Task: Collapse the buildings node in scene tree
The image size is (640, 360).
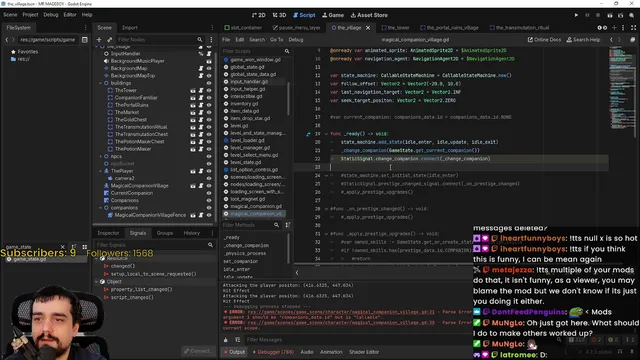Action: coord(101,83)
